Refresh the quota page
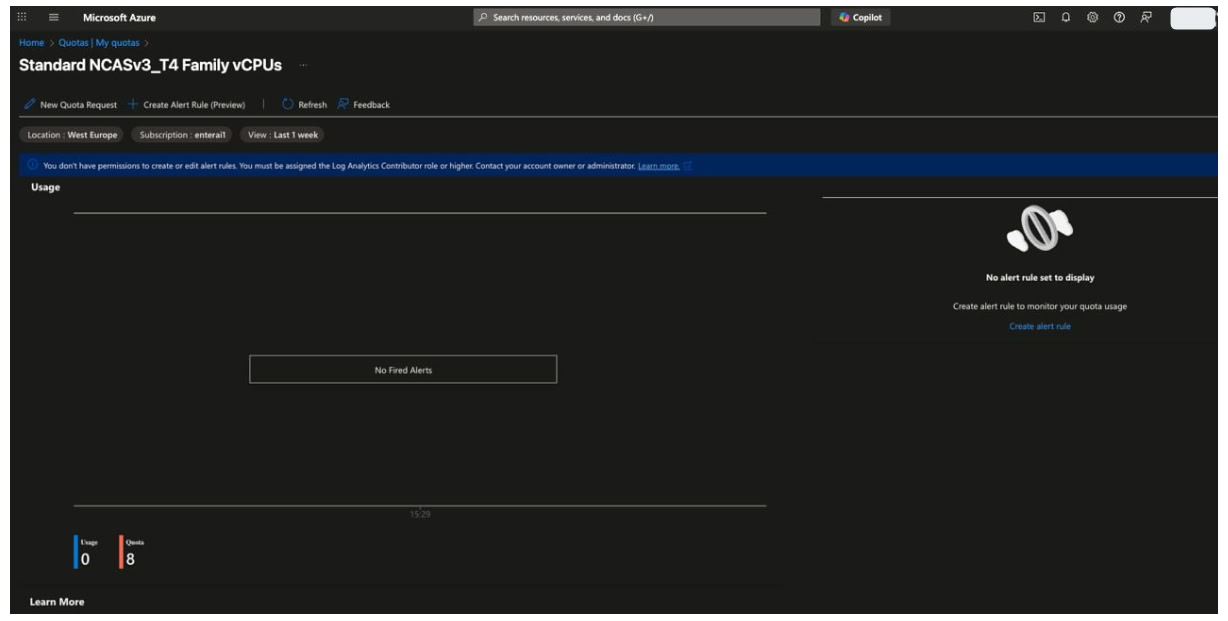1228x621 pixels. pyautogui.click(x=305, y=104)
